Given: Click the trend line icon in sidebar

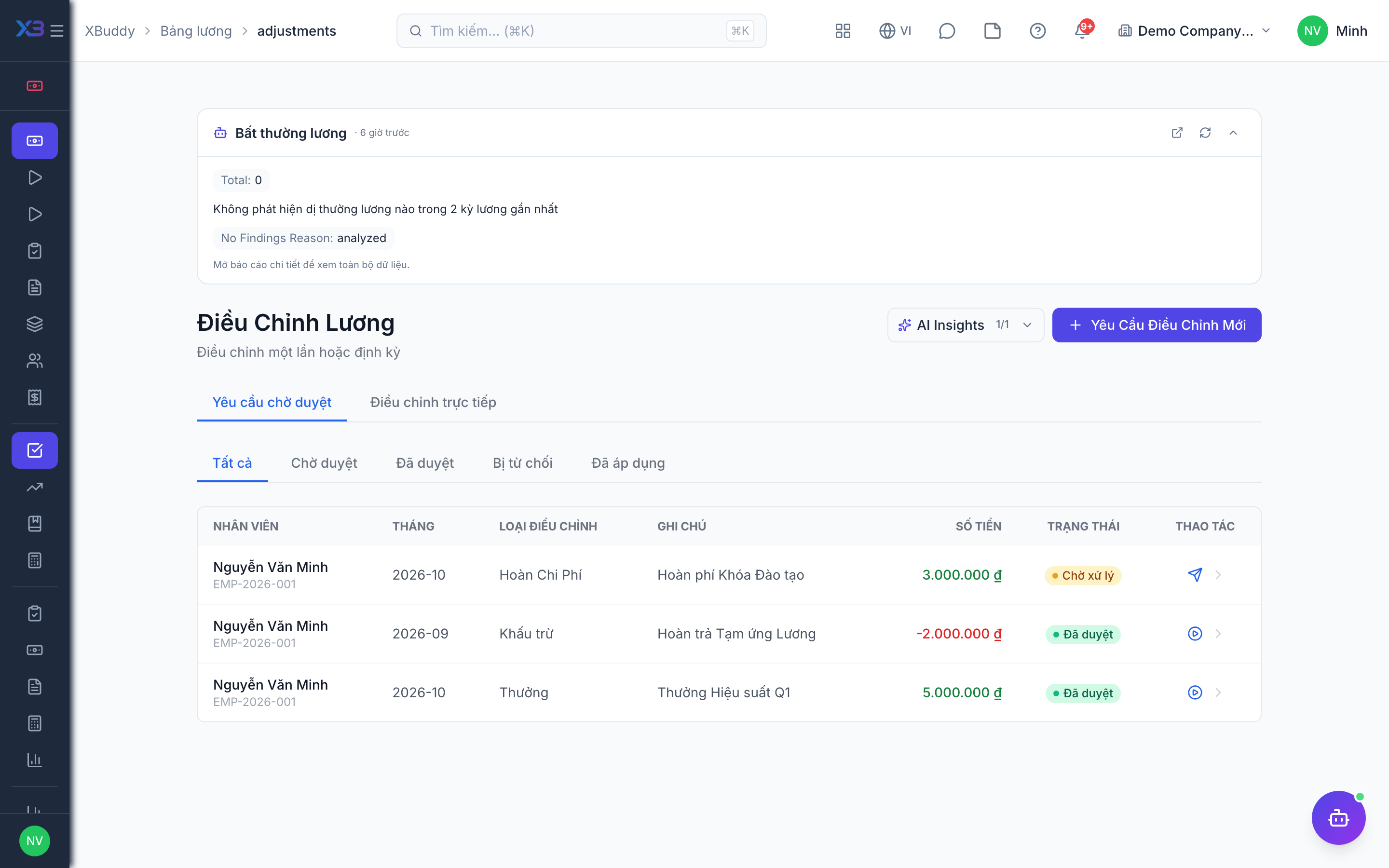Looking at the screenshot, I should point(34,487).
